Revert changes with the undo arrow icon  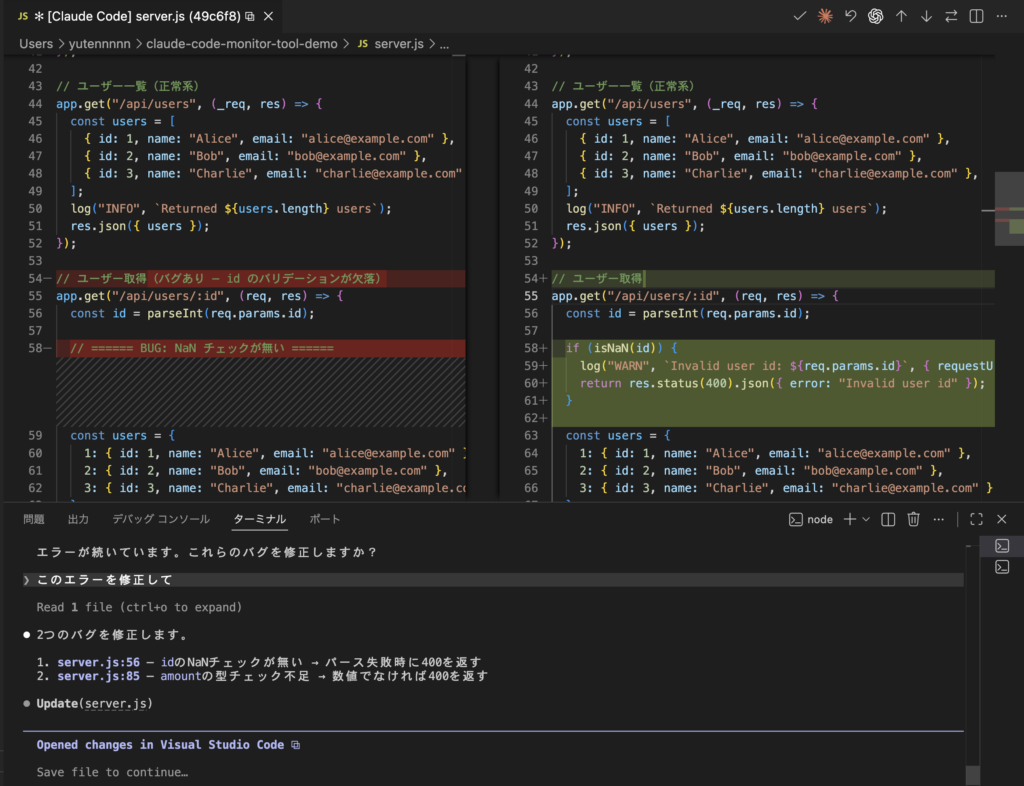point(850,16)
